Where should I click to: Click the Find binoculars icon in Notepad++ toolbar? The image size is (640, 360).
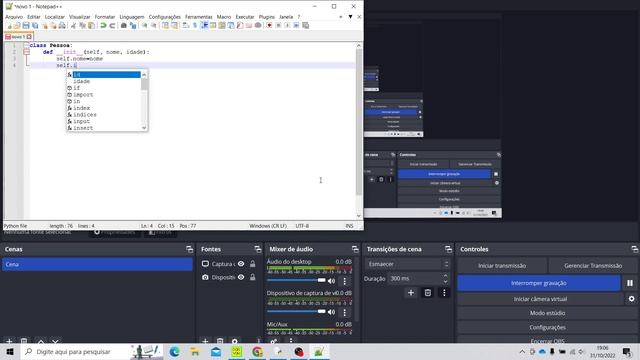124,25
